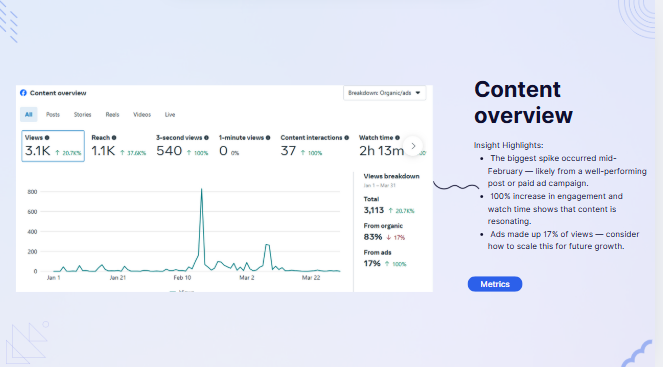Select the Content interactions 37 metric
663x367 pixels.
tap(315, 146)
